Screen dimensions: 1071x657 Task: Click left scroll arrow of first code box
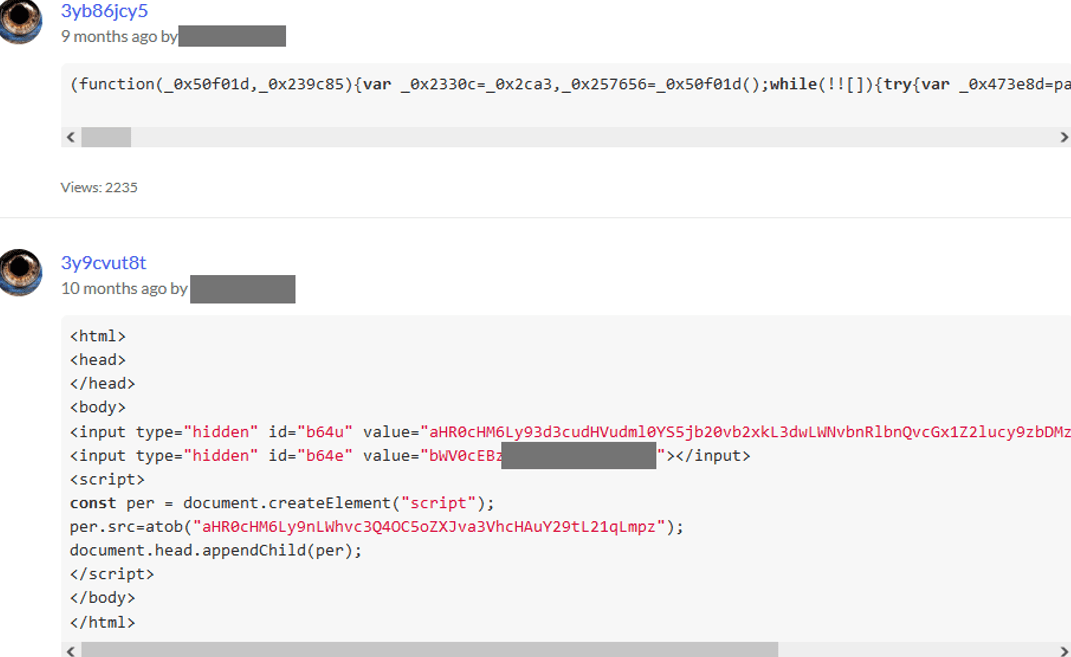(71, 137)
